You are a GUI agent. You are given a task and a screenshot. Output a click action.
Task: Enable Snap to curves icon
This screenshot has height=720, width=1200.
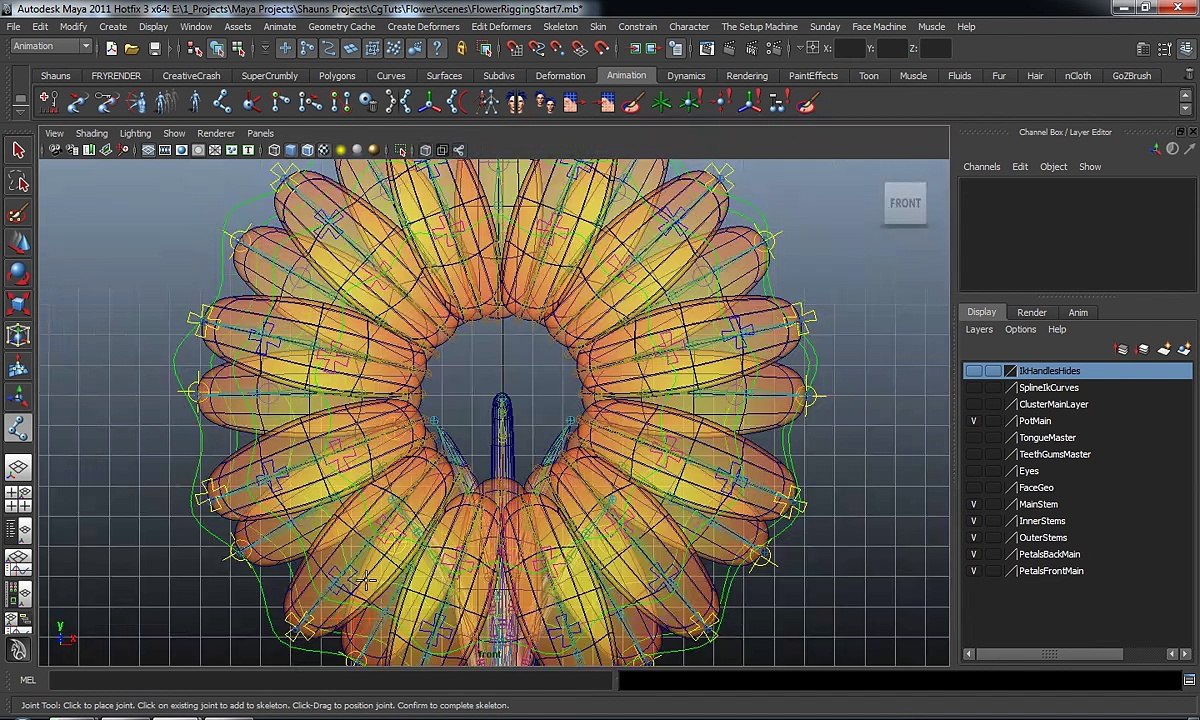[x=536, y=48]
